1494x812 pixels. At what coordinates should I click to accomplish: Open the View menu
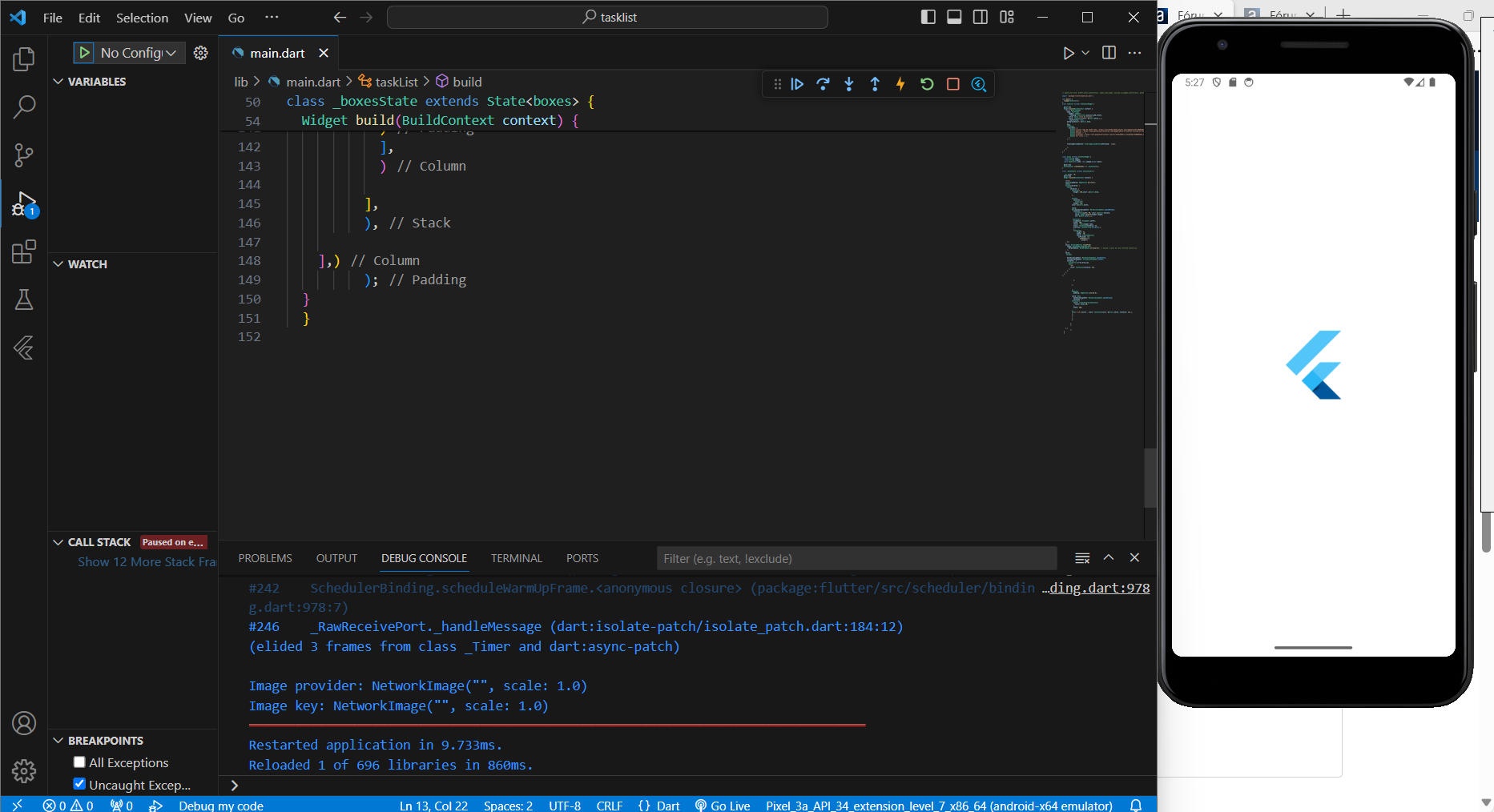click(x=198, y=18)
